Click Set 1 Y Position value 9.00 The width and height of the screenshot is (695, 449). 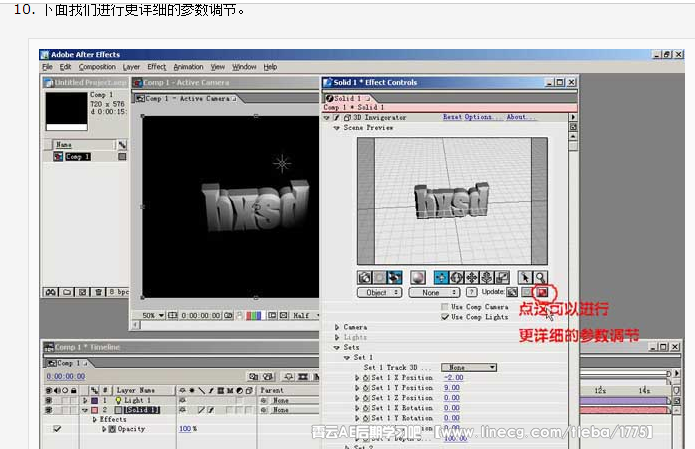[x=452, y=388]
